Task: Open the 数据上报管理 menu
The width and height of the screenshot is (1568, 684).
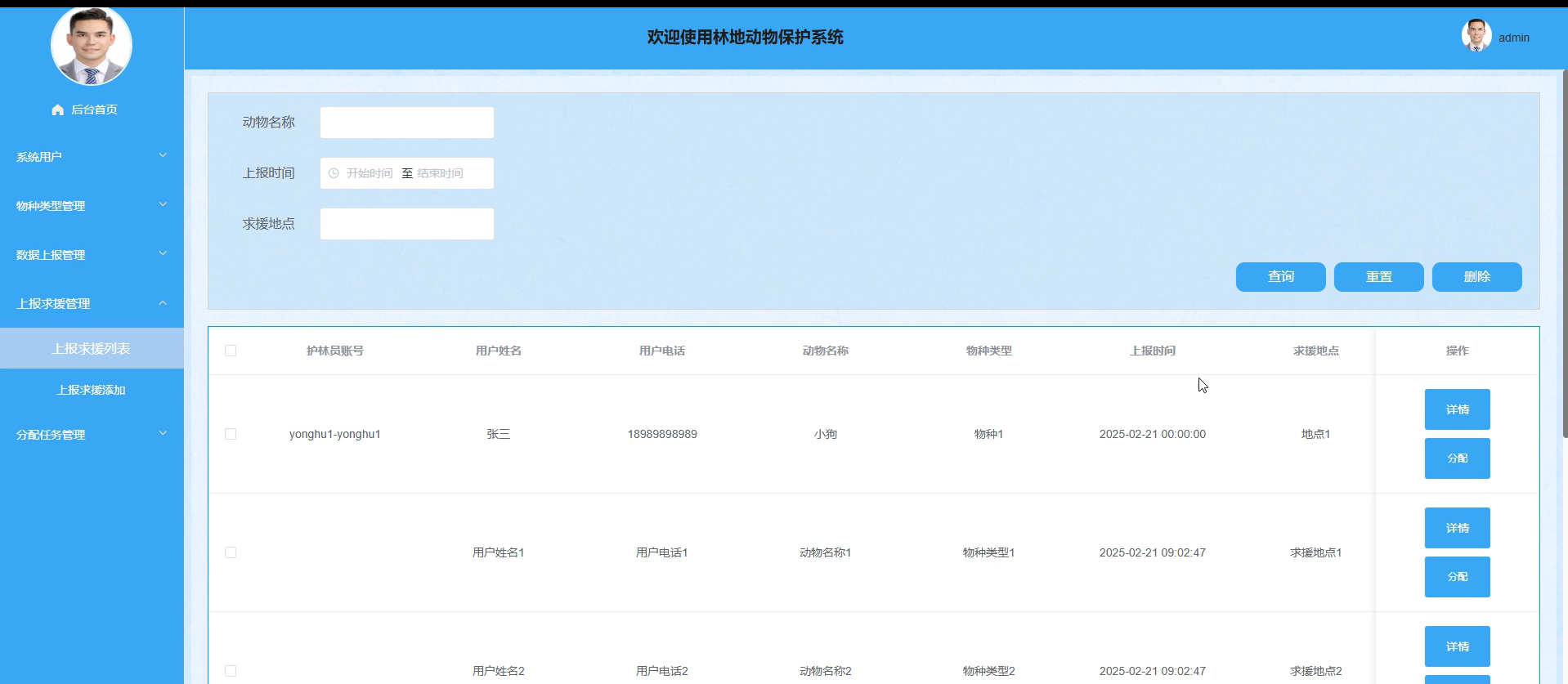Action: click(92, 254)
